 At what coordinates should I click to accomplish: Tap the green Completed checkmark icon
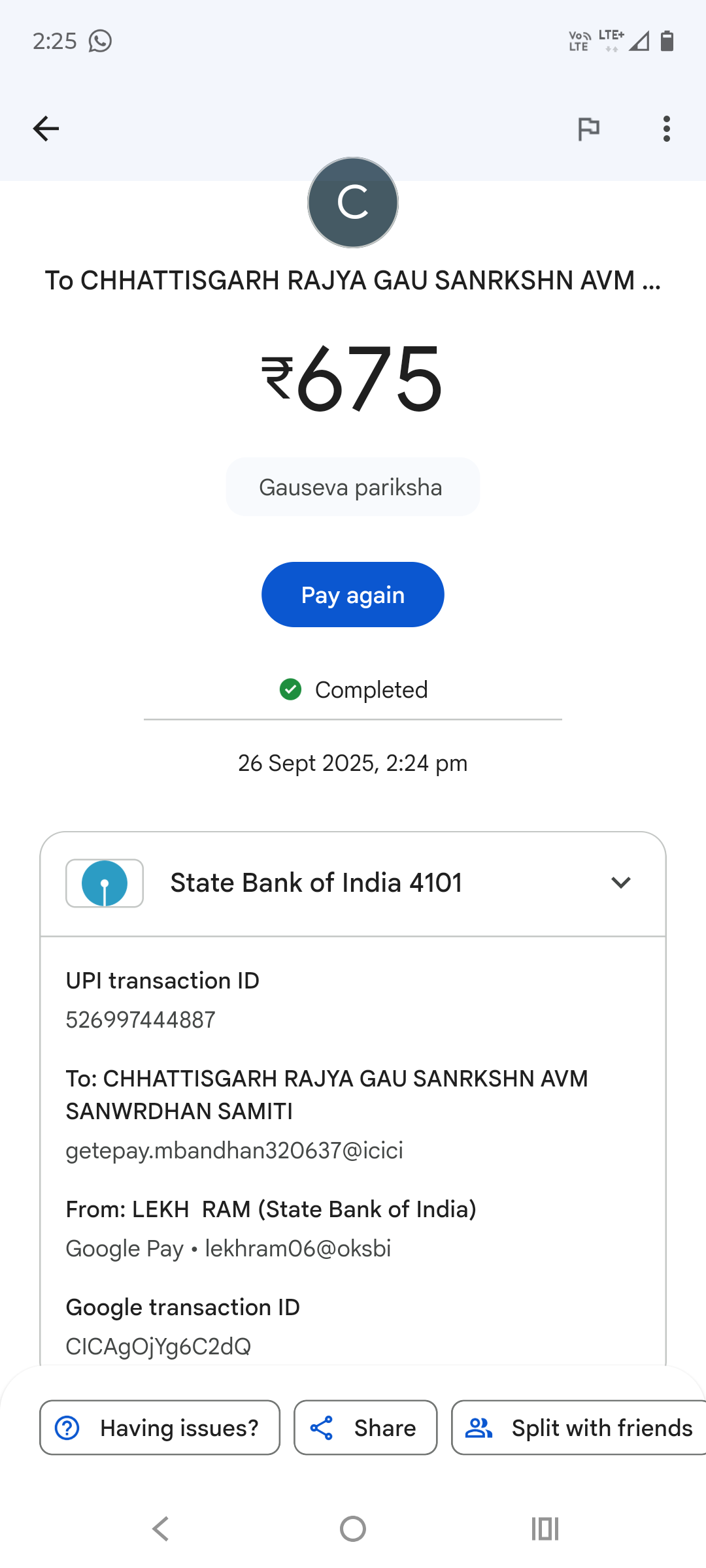pos(290,689)
